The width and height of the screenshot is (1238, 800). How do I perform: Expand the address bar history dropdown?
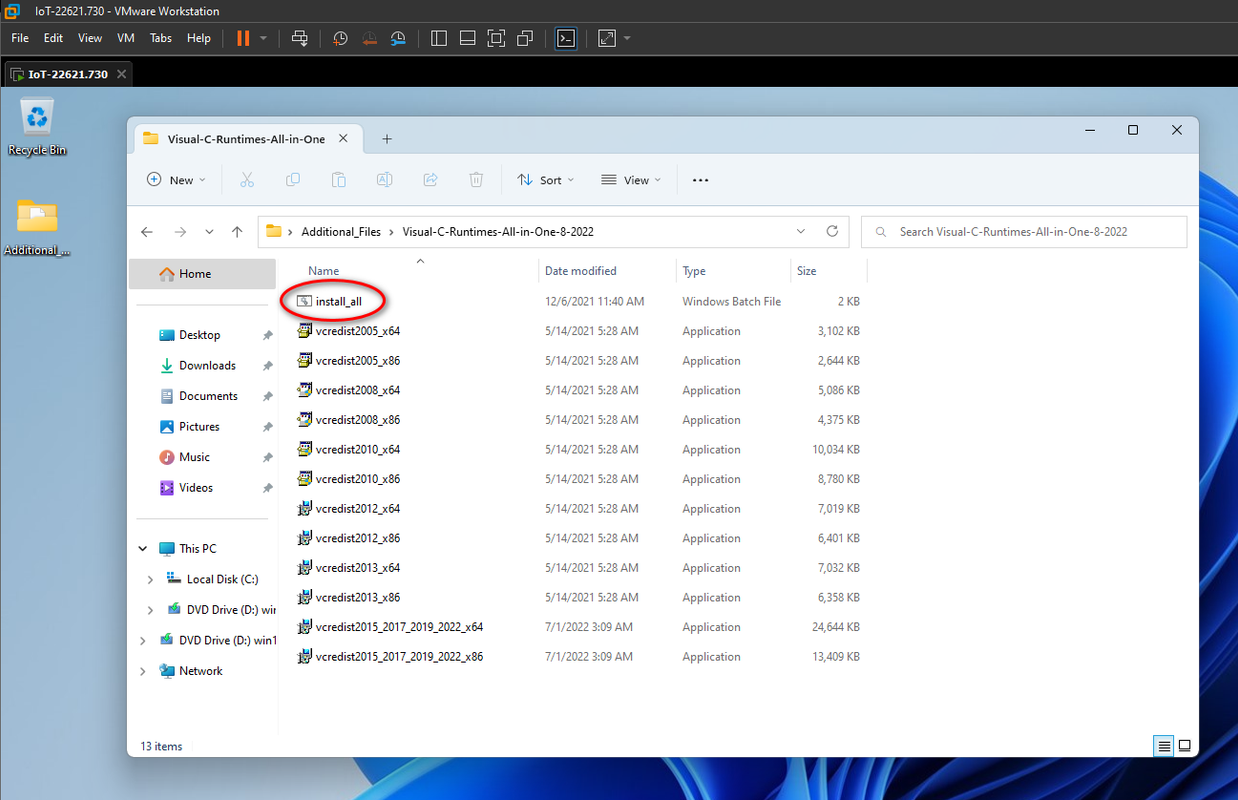pyautogui.click(x=801, y=231)
